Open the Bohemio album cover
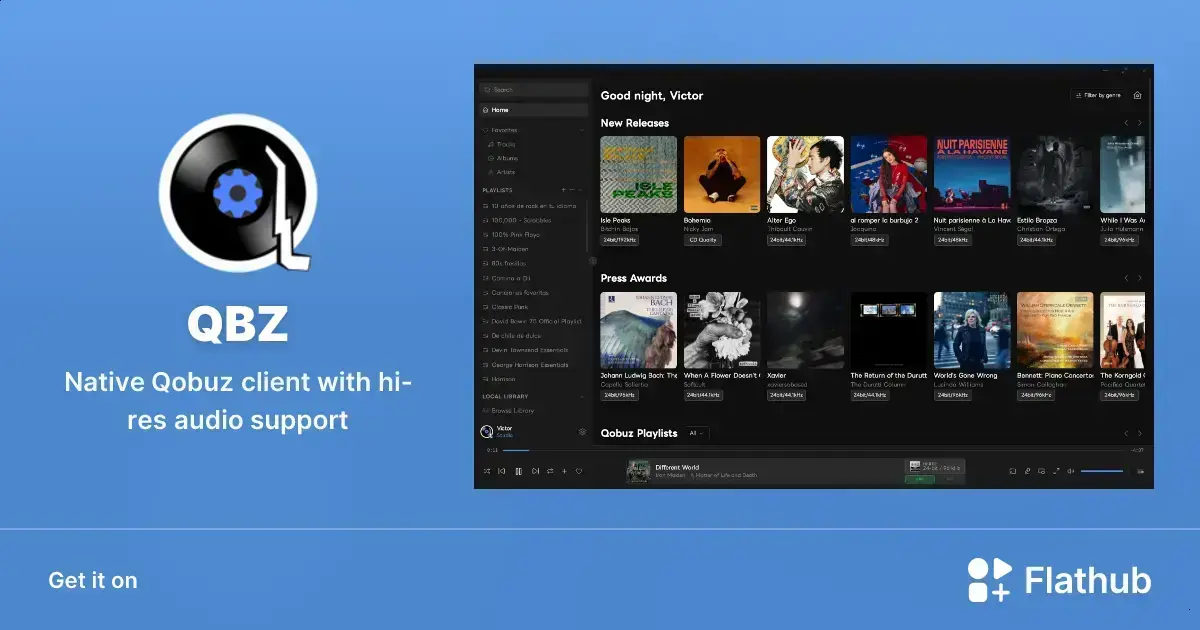 (x=722, y=174)
